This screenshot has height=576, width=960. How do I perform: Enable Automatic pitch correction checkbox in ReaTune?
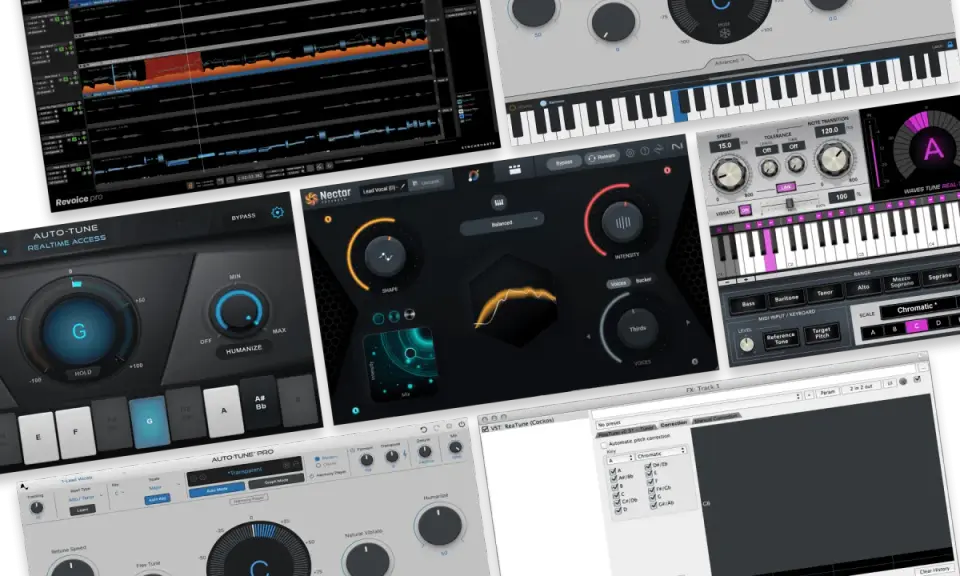(604, 445)
